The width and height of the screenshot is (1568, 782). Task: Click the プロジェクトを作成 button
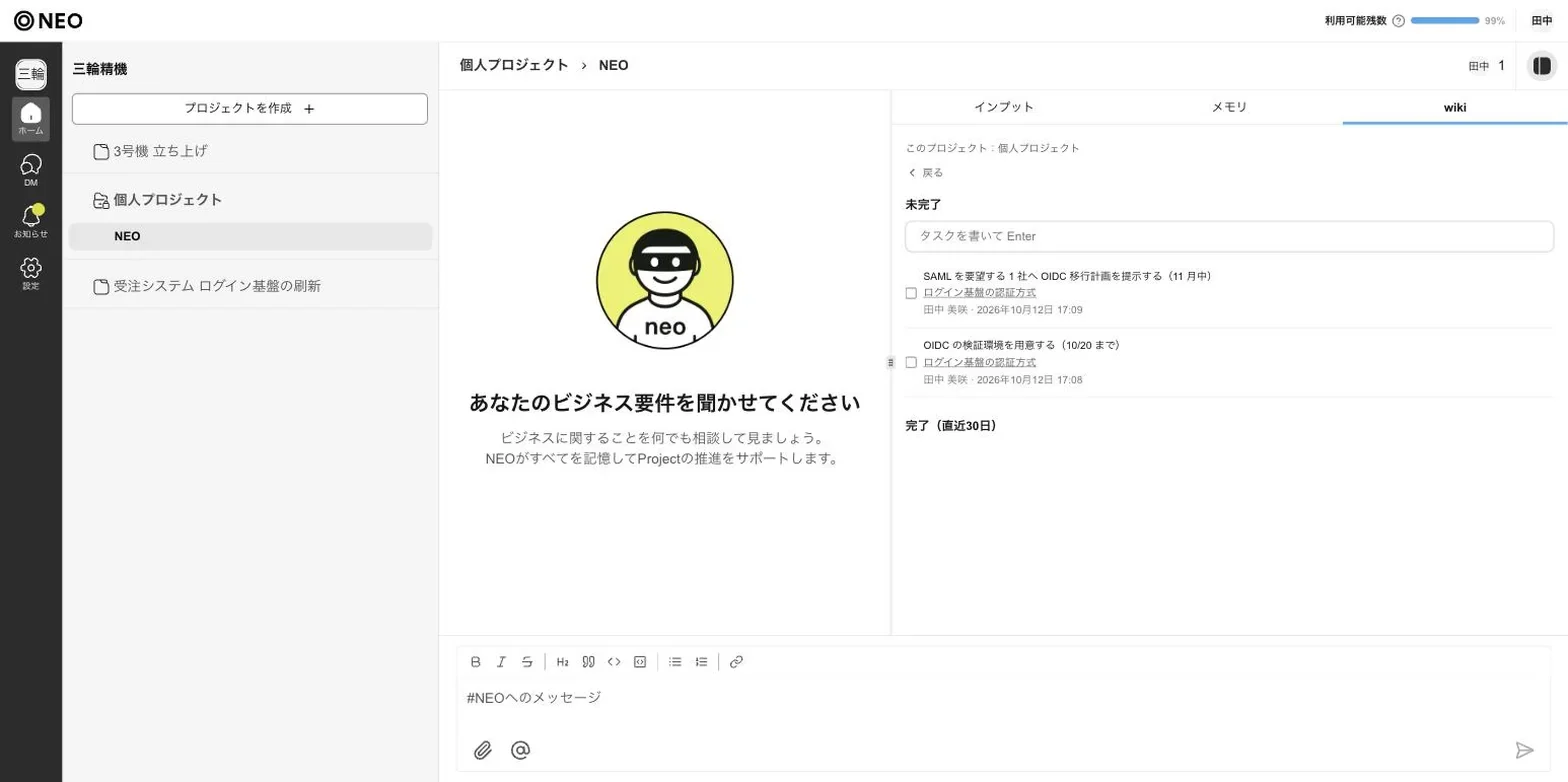pos(250,109)
